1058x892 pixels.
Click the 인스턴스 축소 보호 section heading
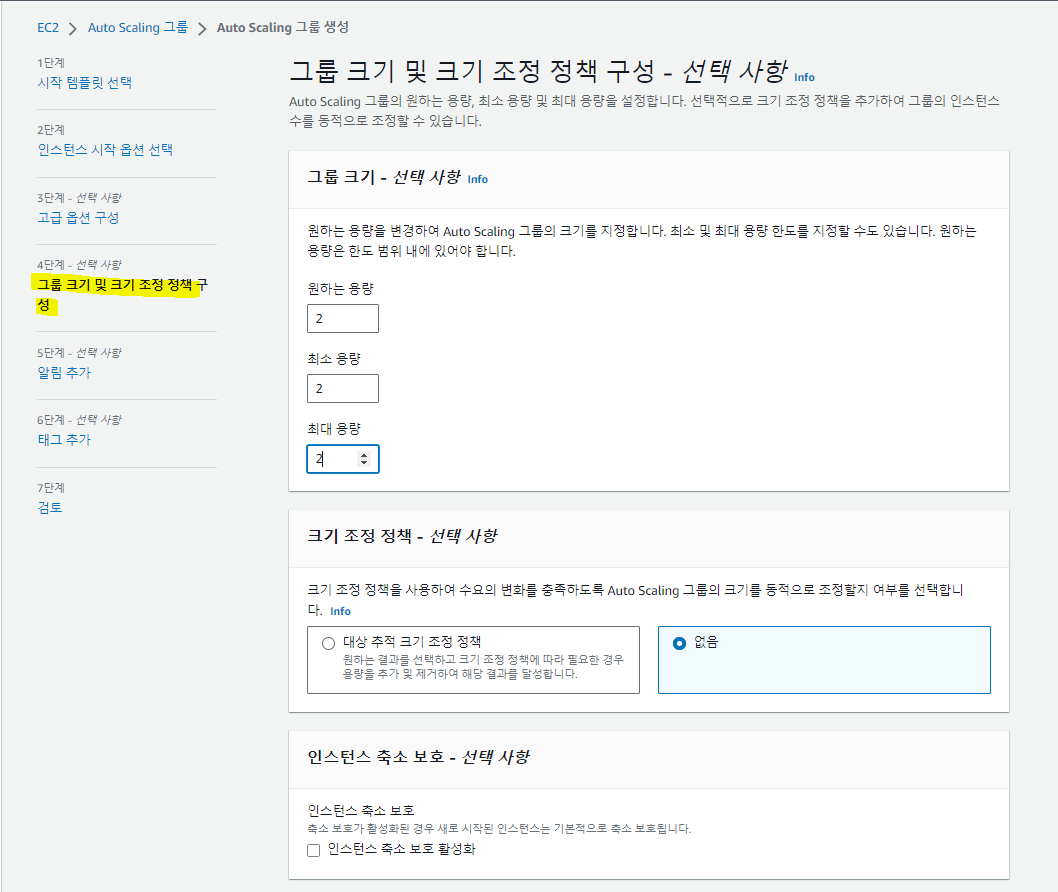[x=419, y=757]
